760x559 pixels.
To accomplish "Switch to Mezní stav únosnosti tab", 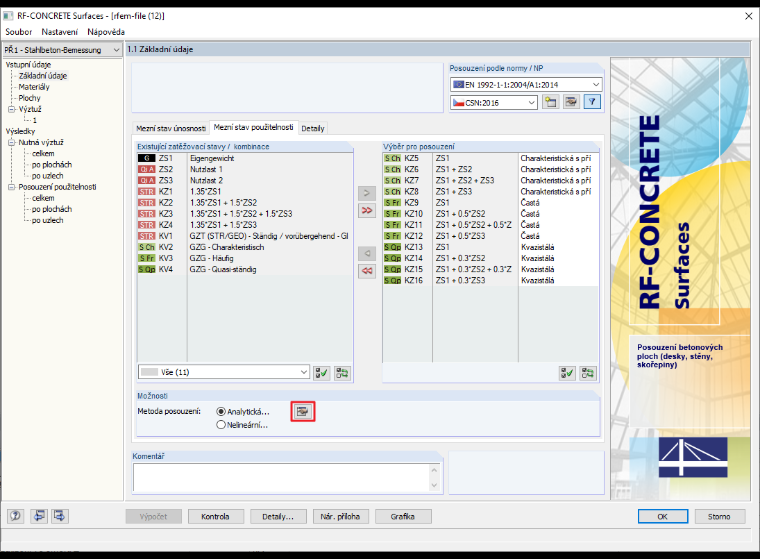I will pos(171,128).
